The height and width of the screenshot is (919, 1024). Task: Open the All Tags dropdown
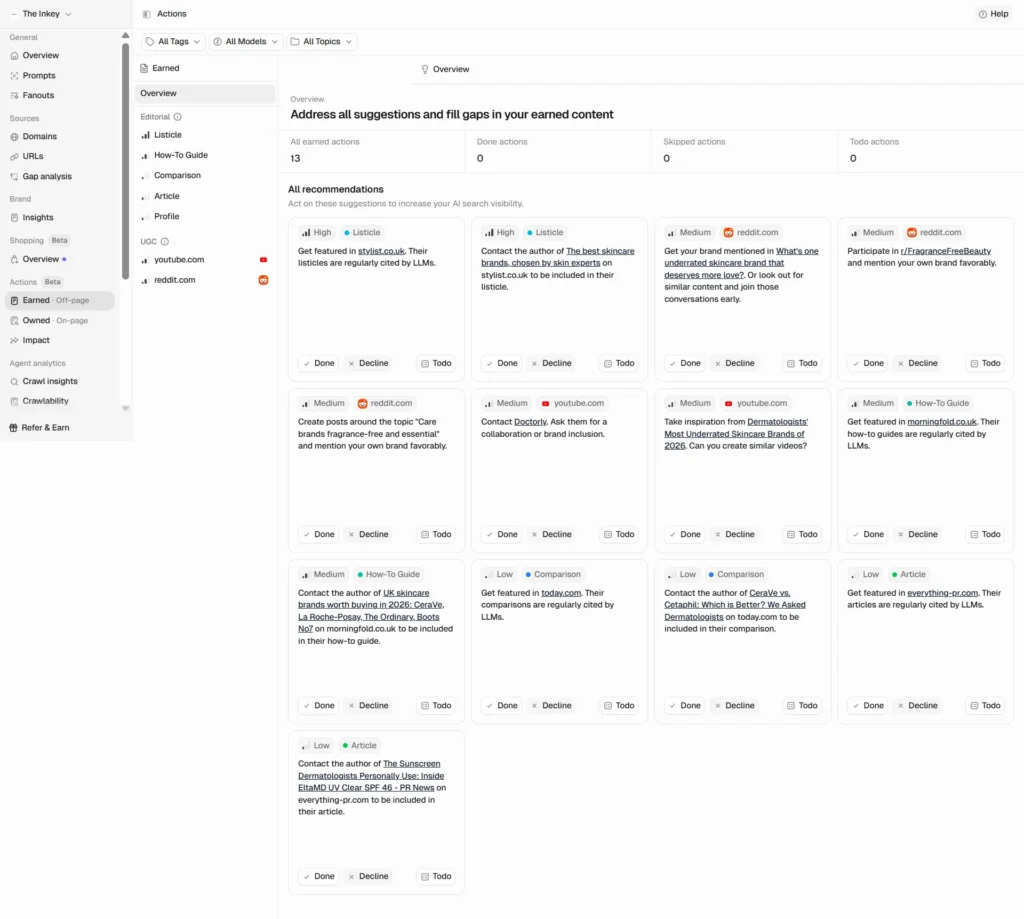173,42
